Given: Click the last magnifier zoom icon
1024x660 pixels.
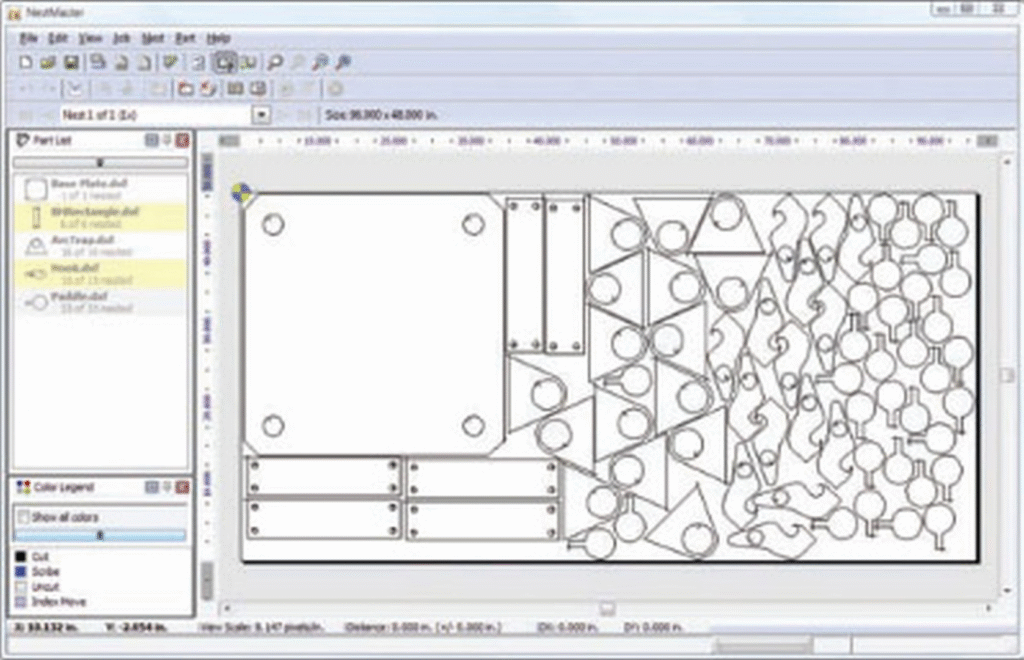Looking at the screenshot, I should point(342,62).
